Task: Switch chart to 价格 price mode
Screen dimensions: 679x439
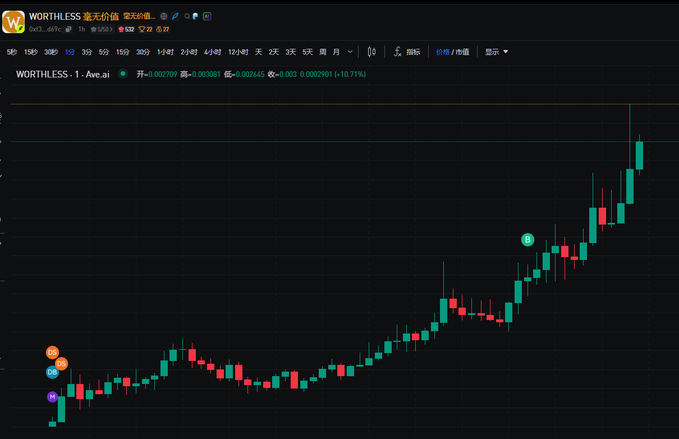Action: (x=443, y=52)
